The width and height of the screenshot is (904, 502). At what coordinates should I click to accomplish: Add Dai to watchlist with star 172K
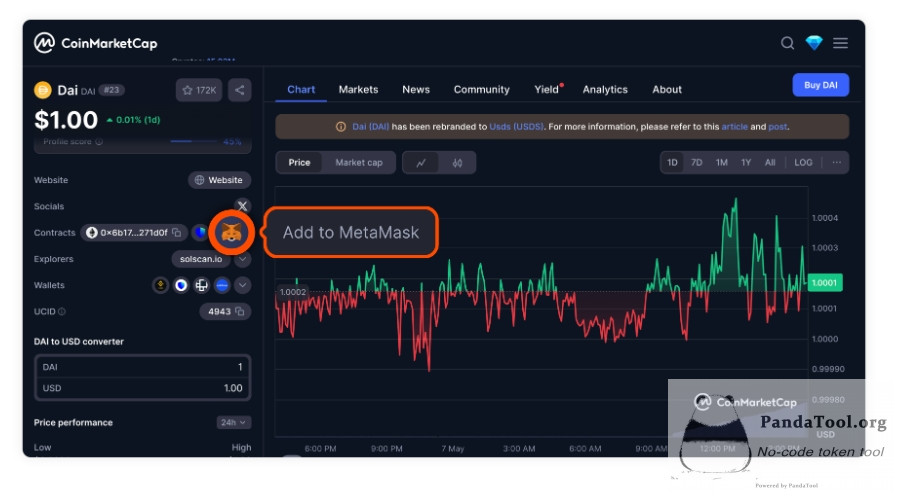pyautogui.click(x=199, y=90)
